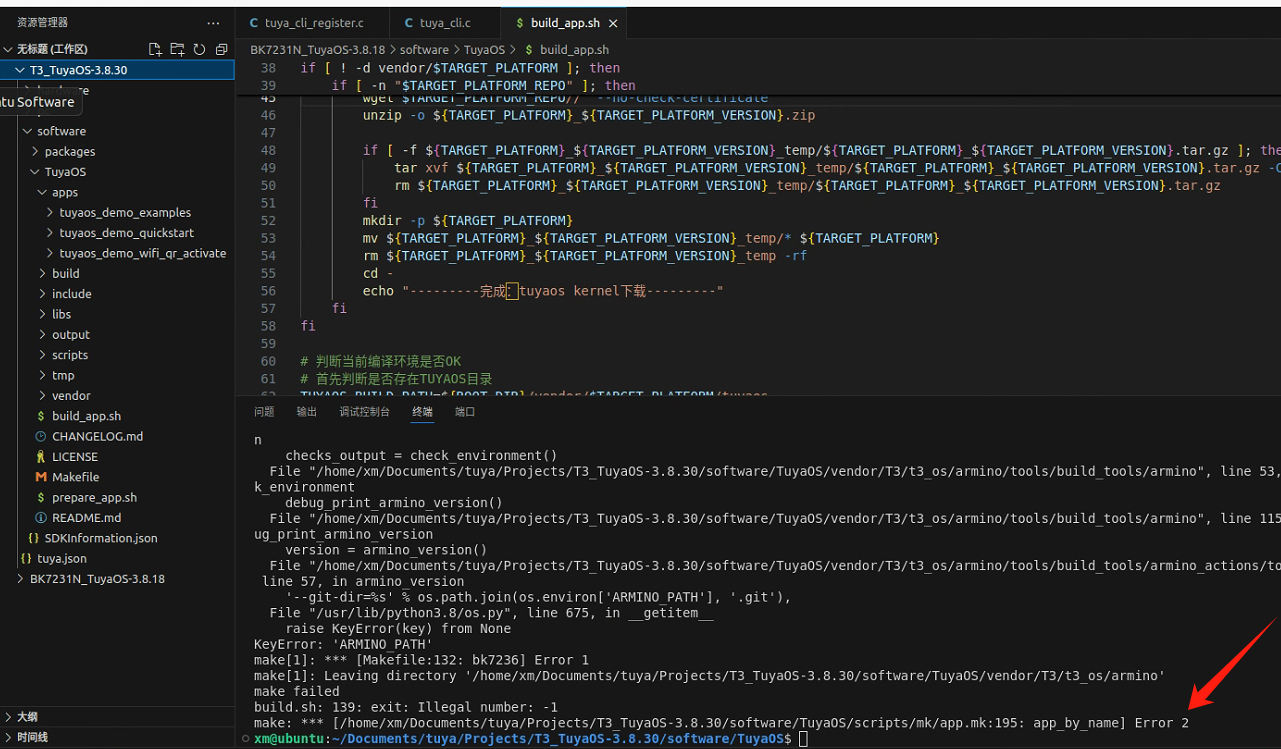
Task: Expand the tuyaos_demo_wifi_qr_activate folder
Action: pyautogui.click(x=117, y=253)
